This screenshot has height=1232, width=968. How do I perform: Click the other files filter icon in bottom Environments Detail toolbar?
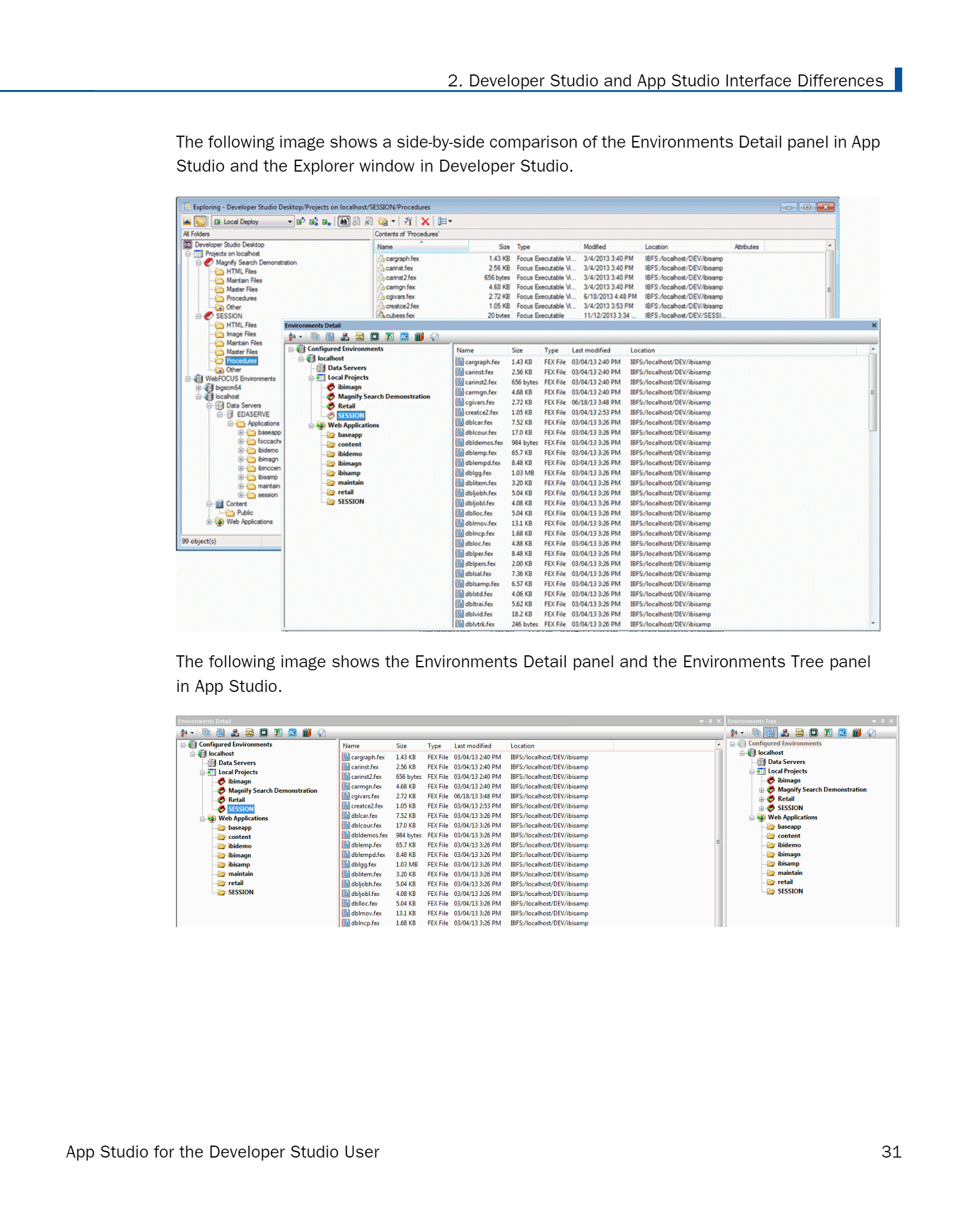[322, 733]
